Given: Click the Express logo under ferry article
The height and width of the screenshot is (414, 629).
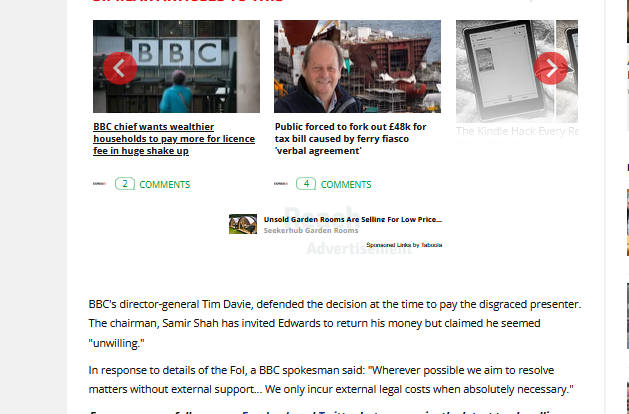Looking at the screenshot, I should pyautogui.click(x=281, y=184).
